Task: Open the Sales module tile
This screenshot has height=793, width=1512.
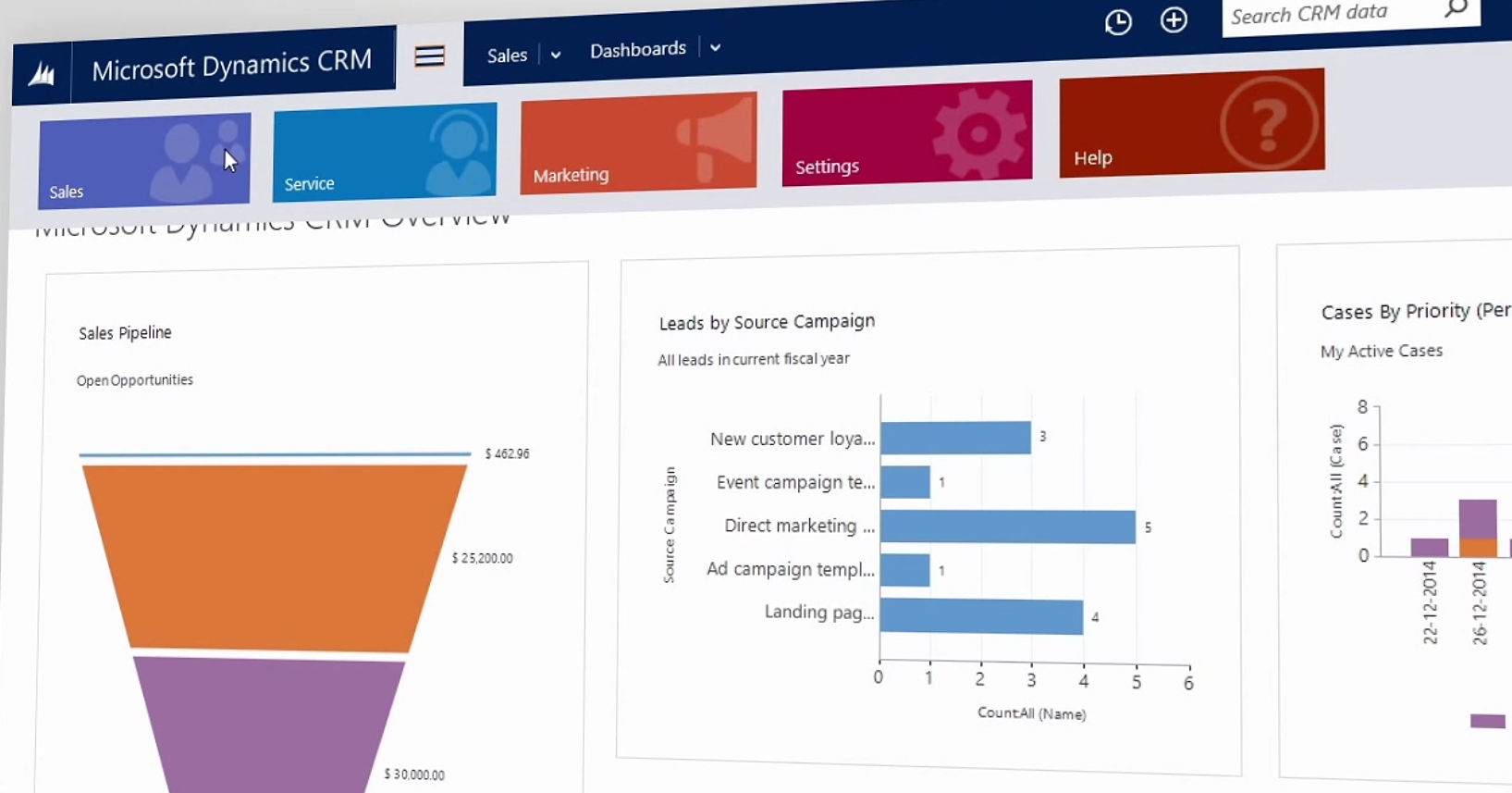Action: point(144,159)
